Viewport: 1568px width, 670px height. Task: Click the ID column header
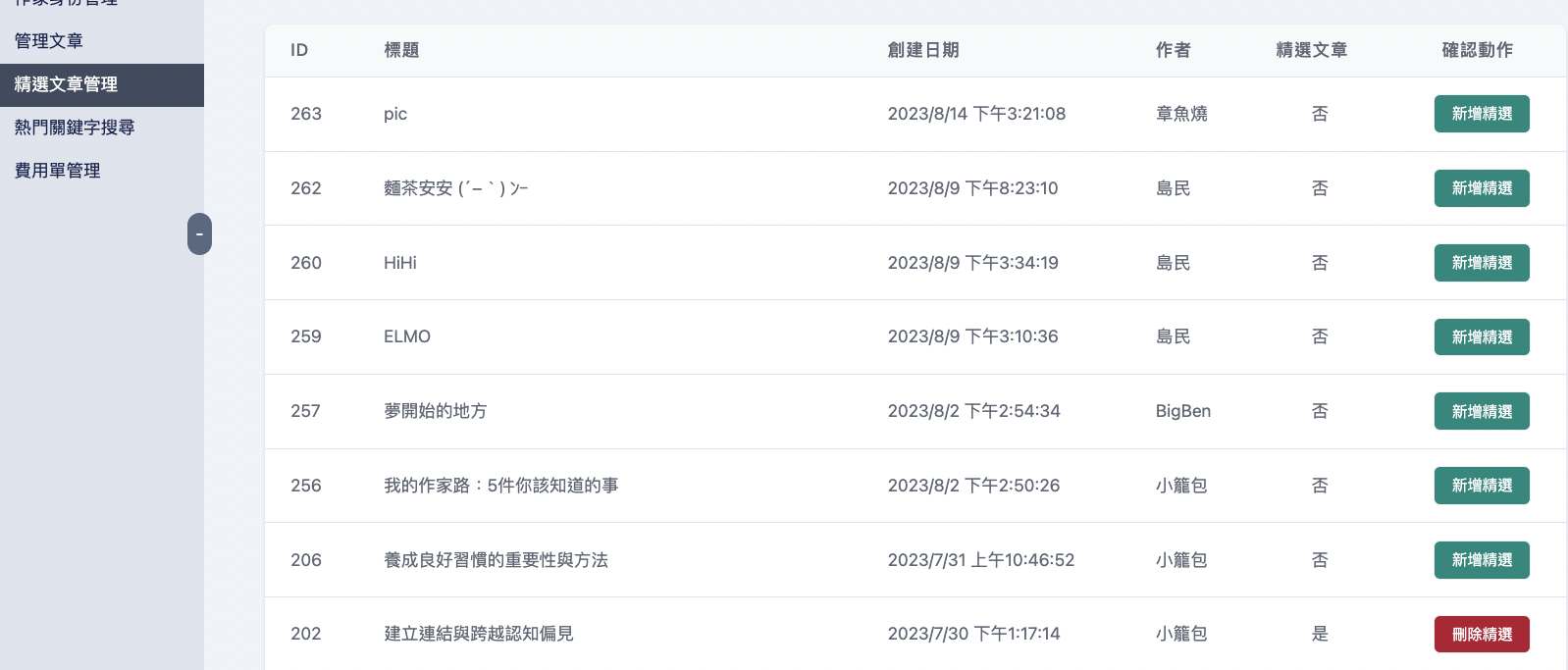(299, 50)
